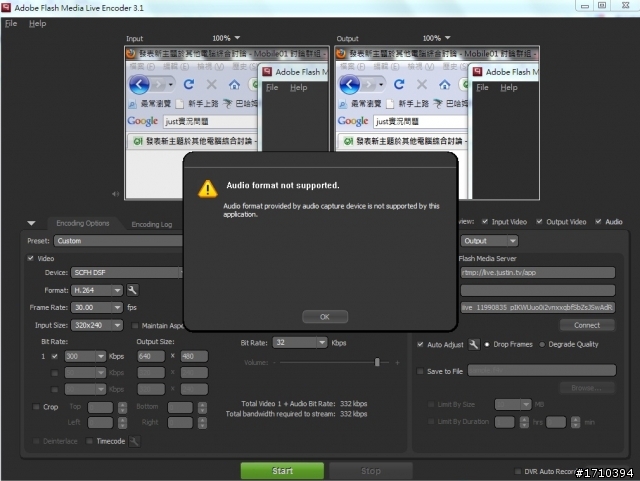Open the video Device SCFH DSF dropdown
Screen dimensions: 640x481
(x=127, y=272)
